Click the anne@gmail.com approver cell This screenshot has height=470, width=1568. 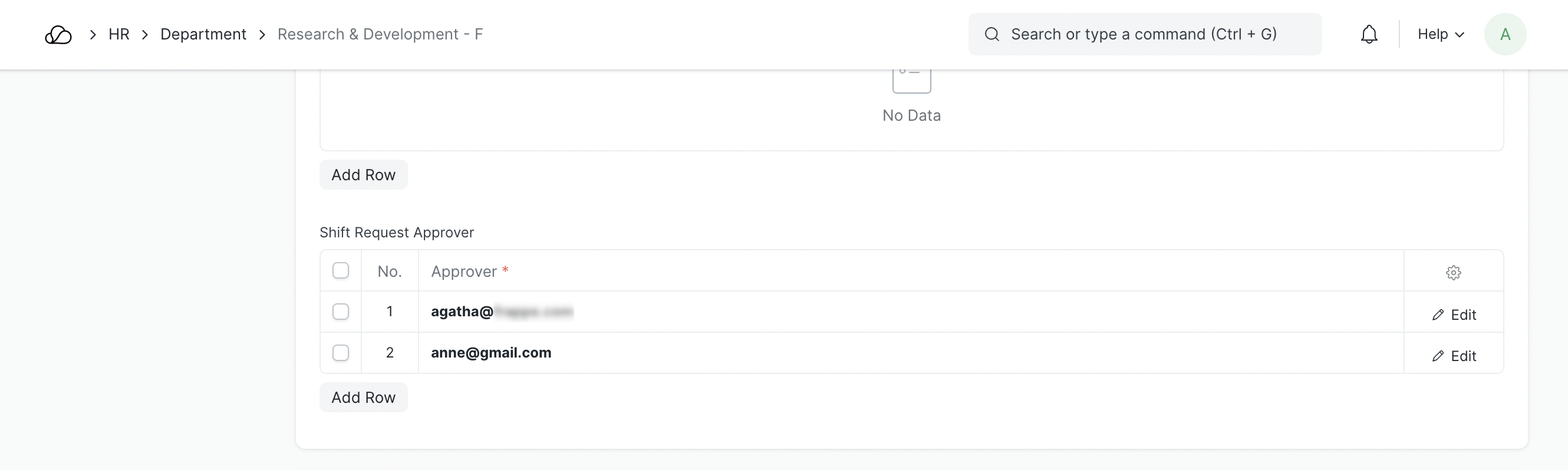[491, 353]
